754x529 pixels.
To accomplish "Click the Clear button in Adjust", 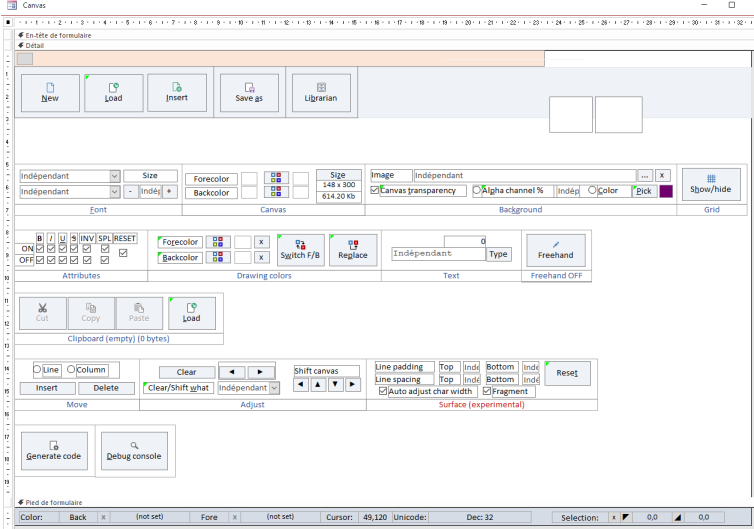I will (x=187, y=372).
